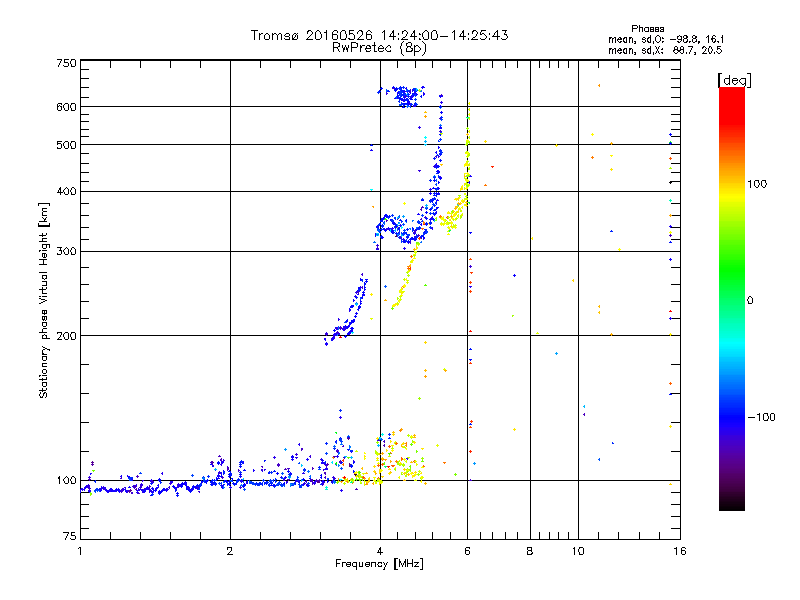This screenshot has height=600, width=800.
Task: Click the '100' y-axis tick label
Action: click(x=67, y=481)
